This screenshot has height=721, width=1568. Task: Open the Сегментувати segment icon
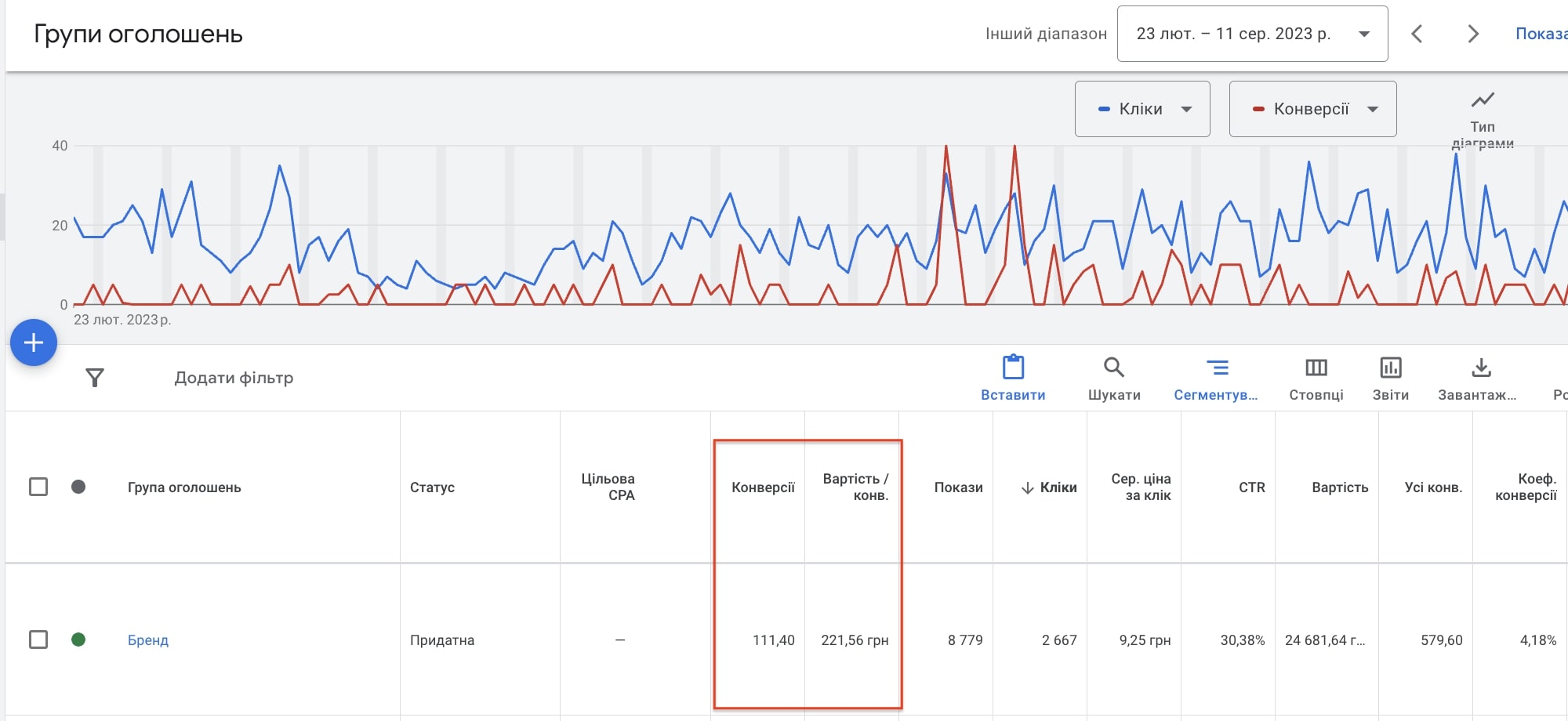coord(1217,368)
